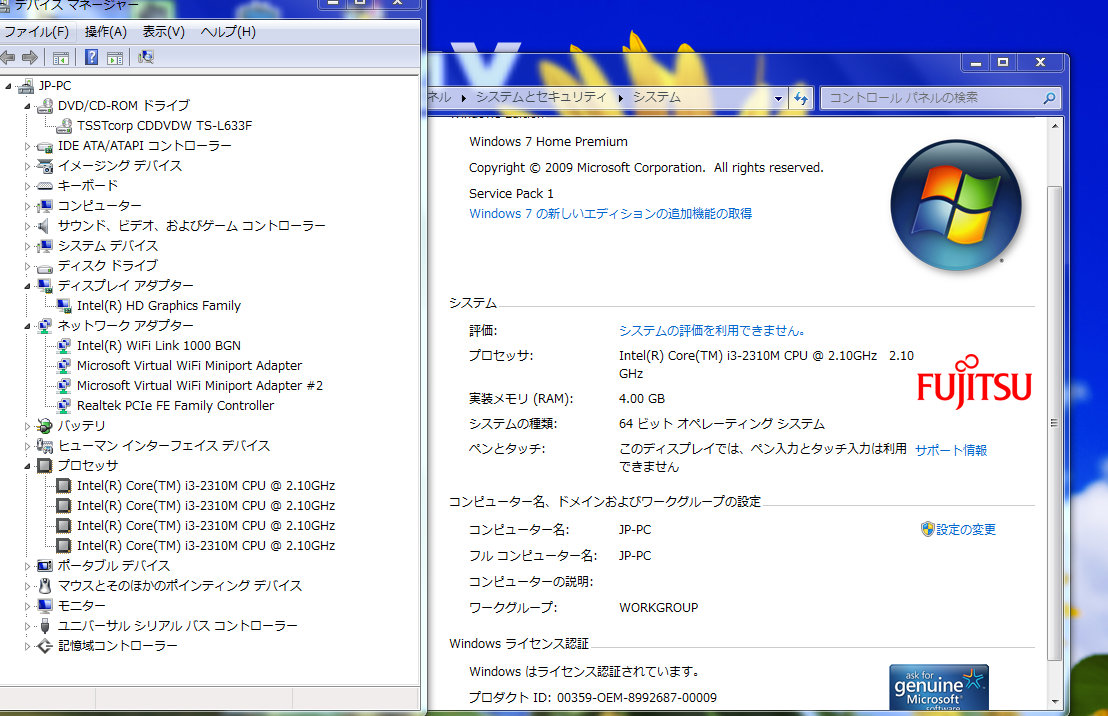Select Microsoft Virtual WiFi Miniport Adapter #2
1108x716 pixels.
199,386
